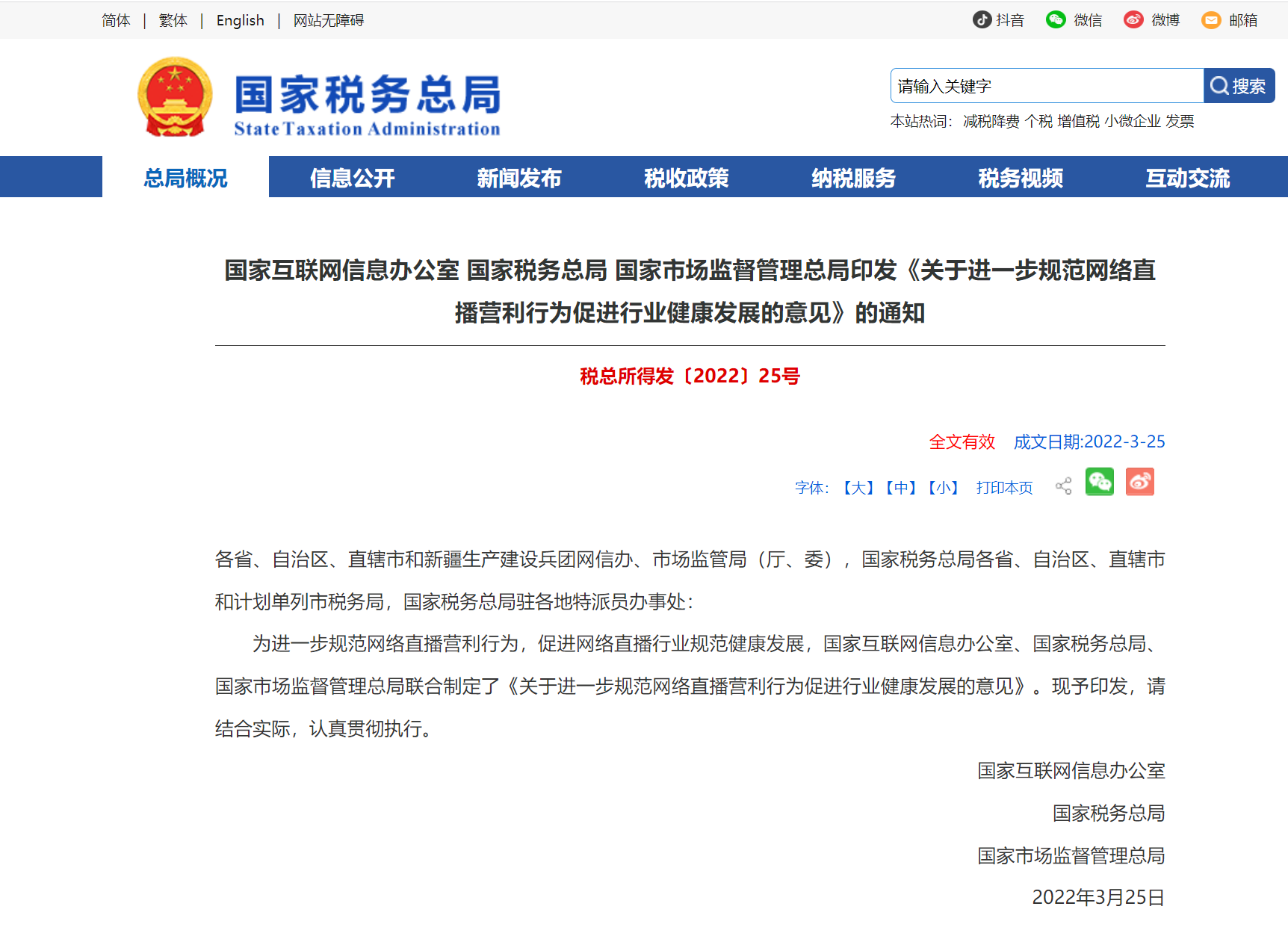The image size is (1288, 933).
Task: Share article via red Weibo button
Action: 1139,482
